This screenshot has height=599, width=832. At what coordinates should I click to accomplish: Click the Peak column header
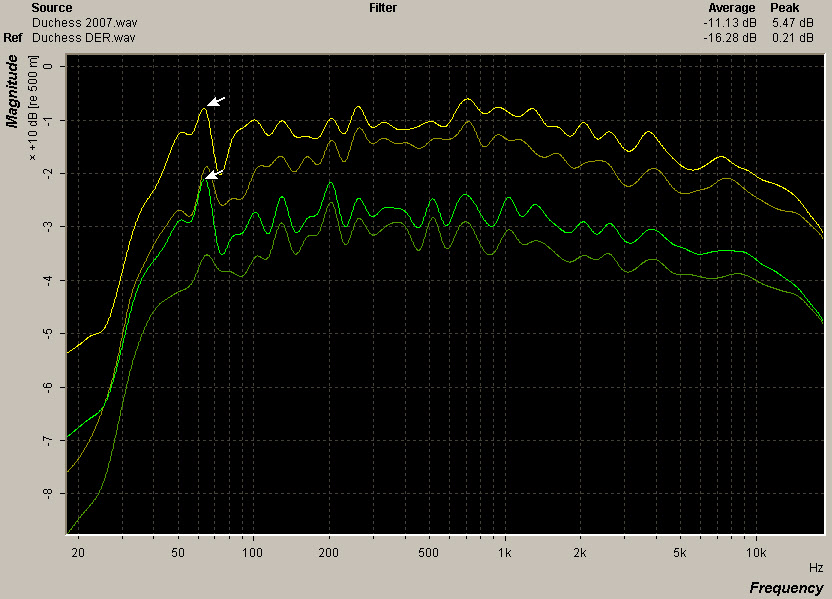coord(783,7)
